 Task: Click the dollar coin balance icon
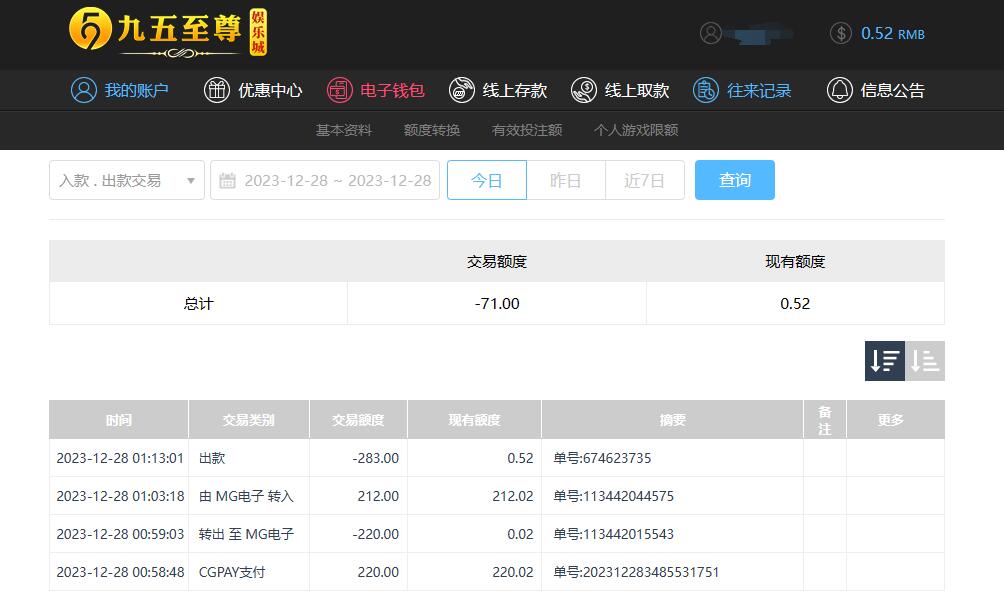841,33
